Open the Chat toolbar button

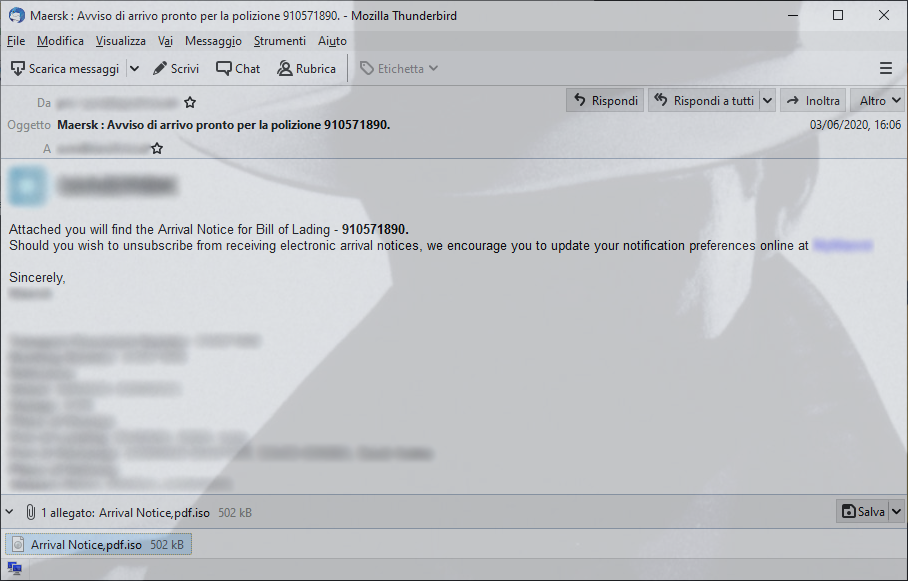[x=238, y=69]
